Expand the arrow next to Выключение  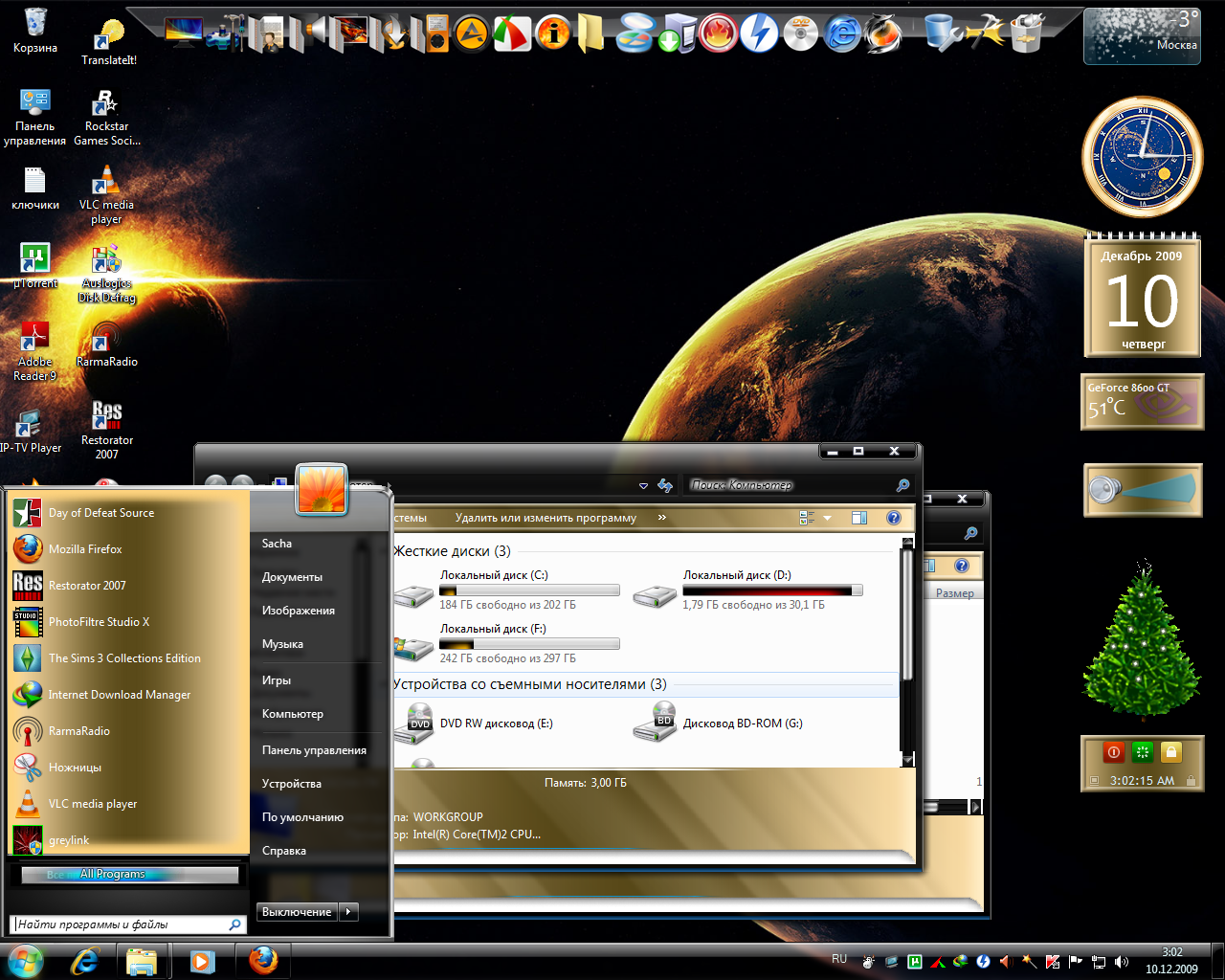(x=349, y=912)
